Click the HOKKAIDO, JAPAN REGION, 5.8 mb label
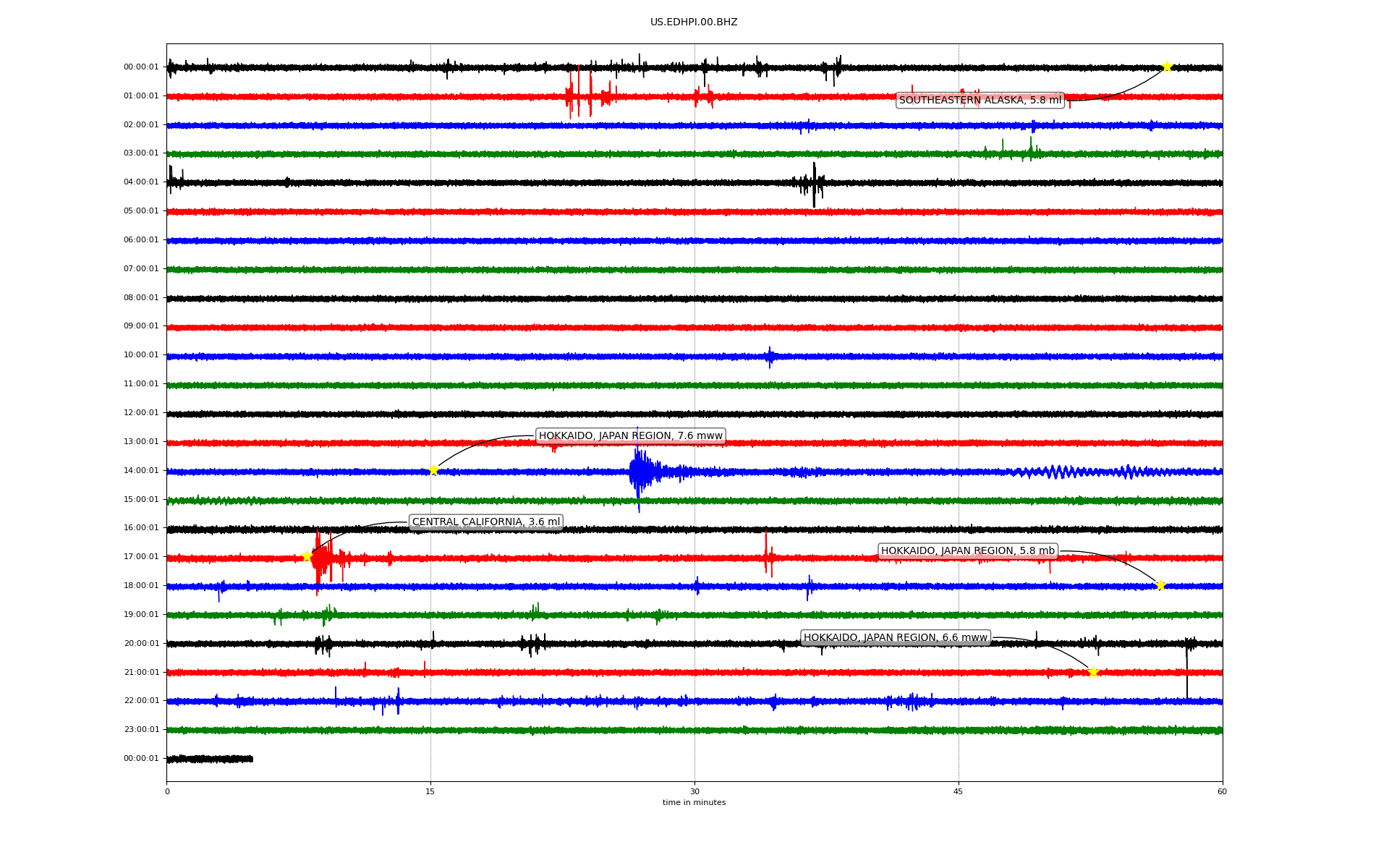Viewport: 1389px width, 868px height. coord(967,551)
